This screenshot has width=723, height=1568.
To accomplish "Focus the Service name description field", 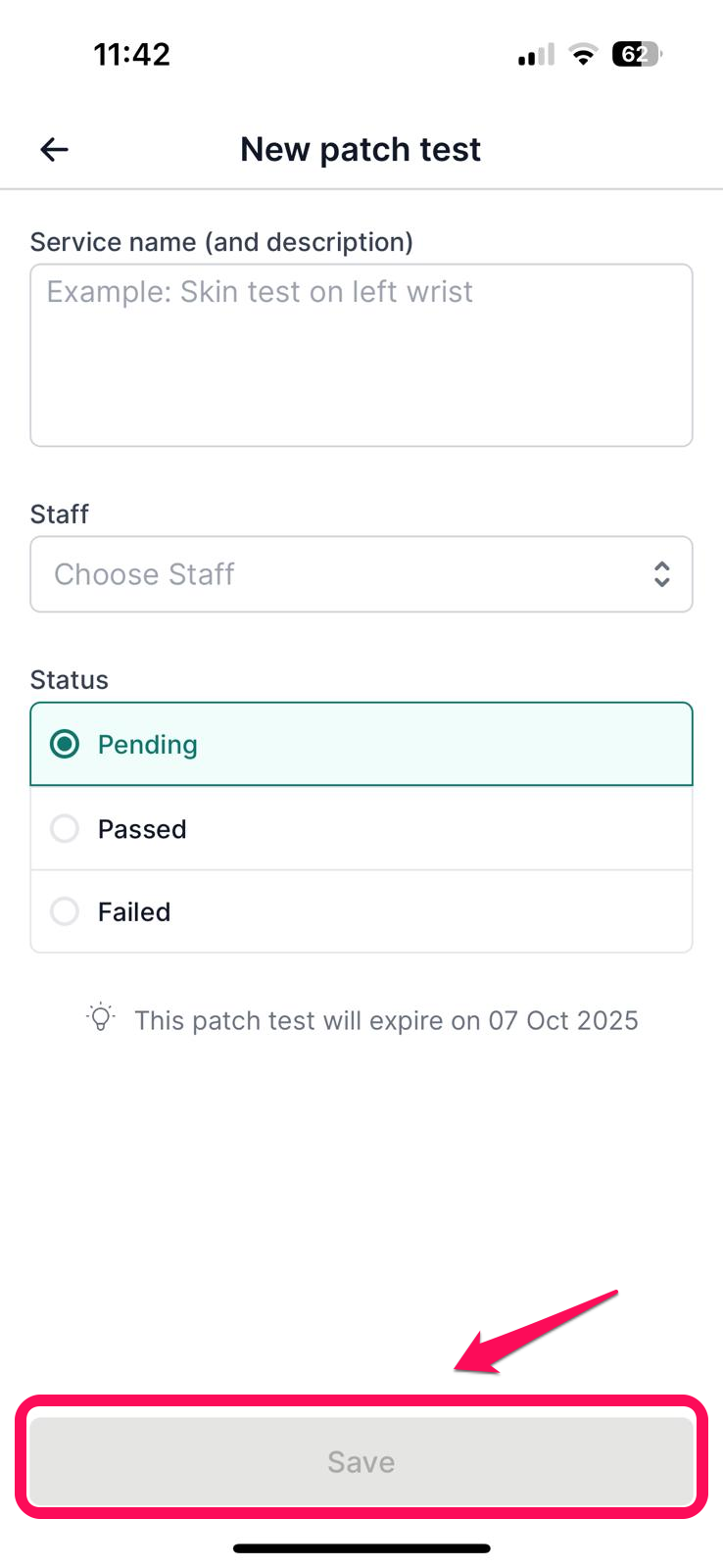I will pos(361,355).
